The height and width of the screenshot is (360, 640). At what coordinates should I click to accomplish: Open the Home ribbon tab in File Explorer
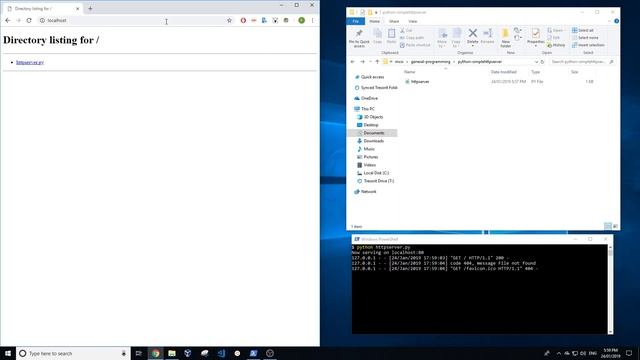click(x=375, y=21)
